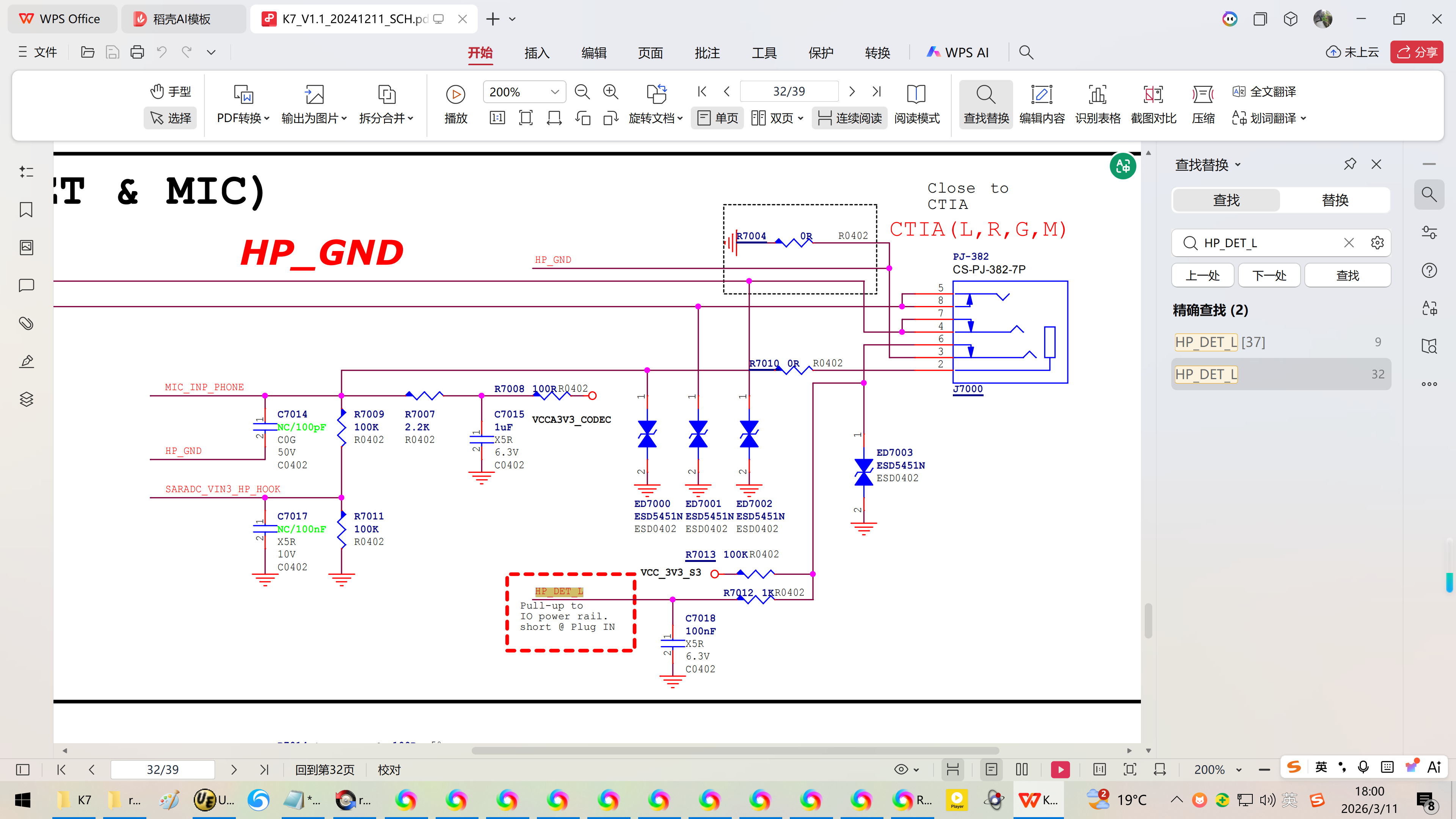The height and width of the screenshot is (819, 1456).
Task: Open the attachments paperclip panel
Action: 26,323
